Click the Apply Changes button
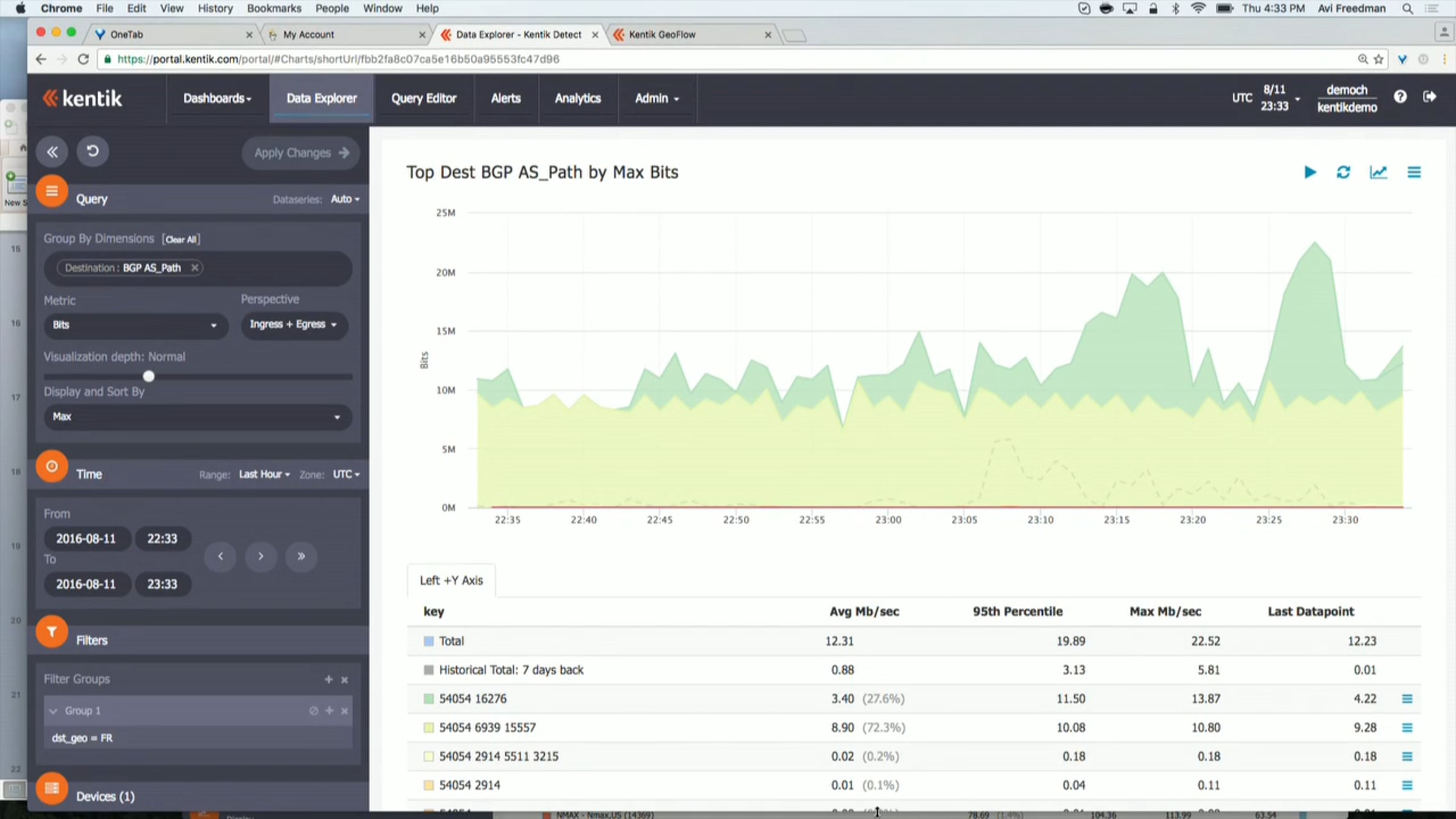 coord(301,153)
